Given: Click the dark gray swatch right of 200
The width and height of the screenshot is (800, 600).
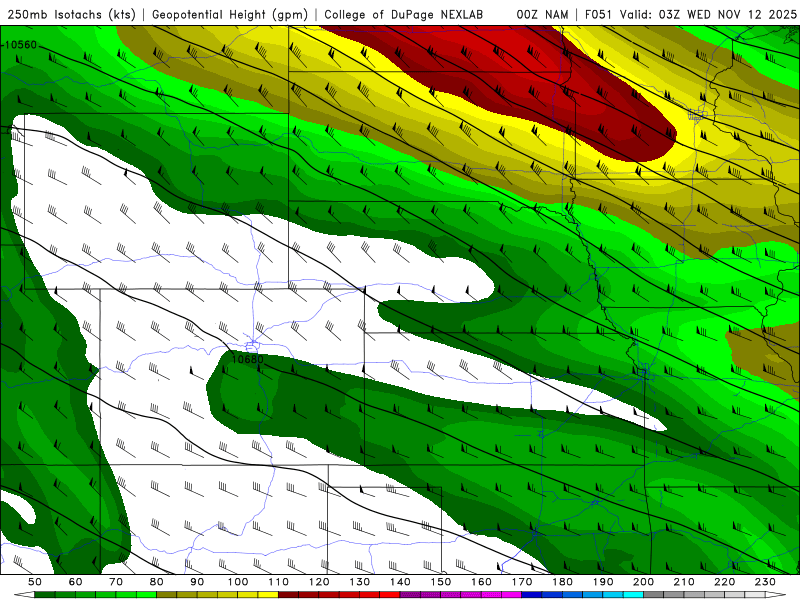Looking at the screenshot, I should click(654, 595).
